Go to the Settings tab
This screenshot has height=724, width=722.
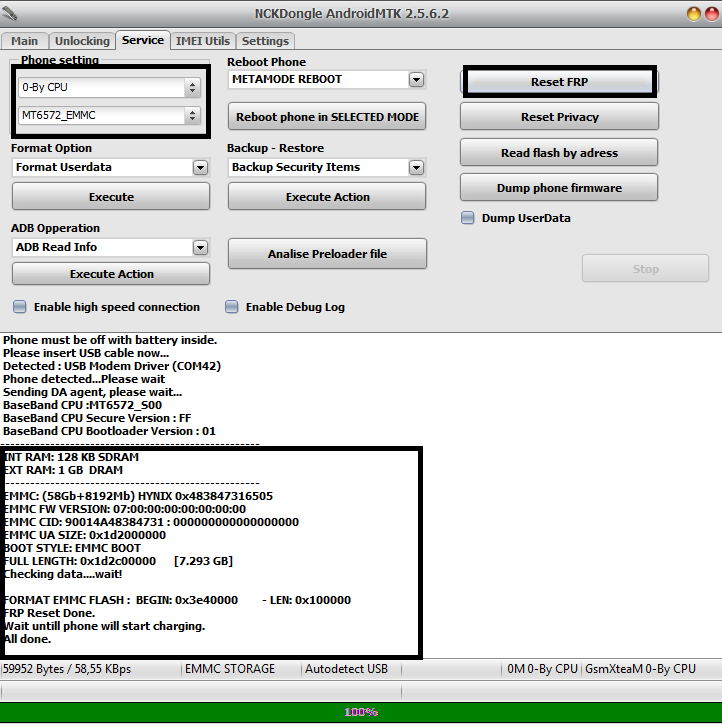pos(265,41)
